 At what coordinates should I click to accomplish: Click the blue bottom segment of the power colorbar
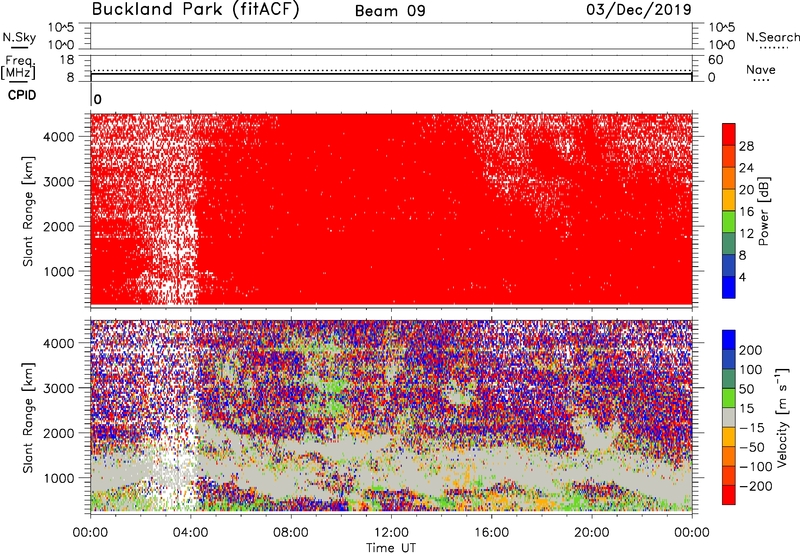tap(729, 287)
